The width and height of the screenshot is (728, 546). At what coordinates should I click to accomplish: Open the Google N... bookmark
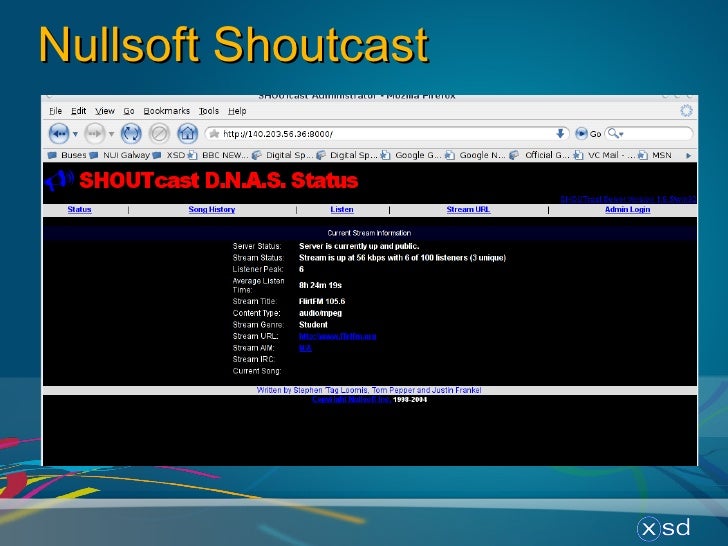pyautogui.click(x=475, y=155)
